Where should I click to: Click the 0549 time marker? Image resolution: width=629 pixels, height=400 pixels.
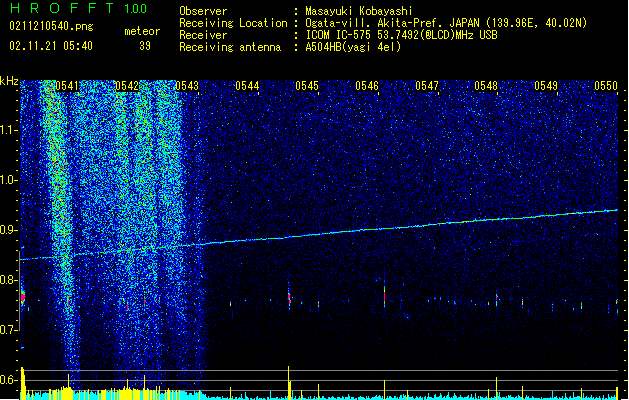[x=546, y=86]
